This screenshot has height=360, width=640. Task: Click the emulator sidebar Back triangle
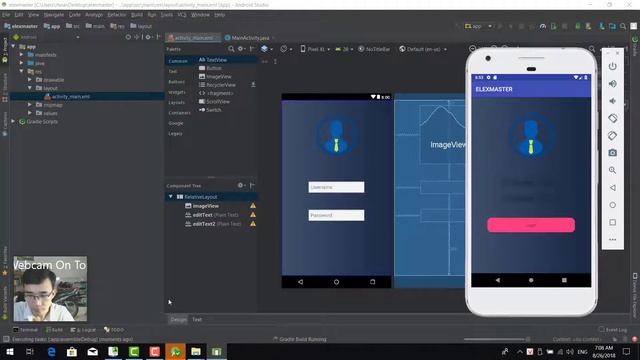pos(613,188)
